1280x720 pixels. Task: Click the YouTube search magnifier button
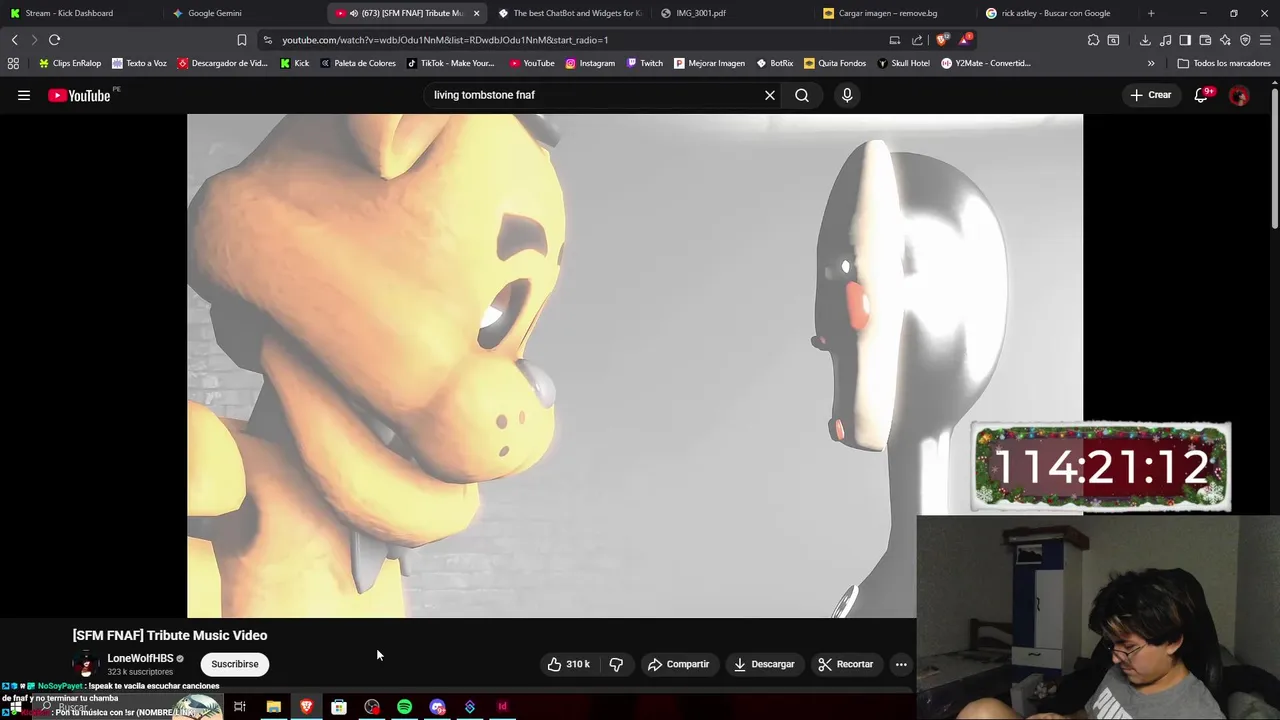tap(802, 95)
